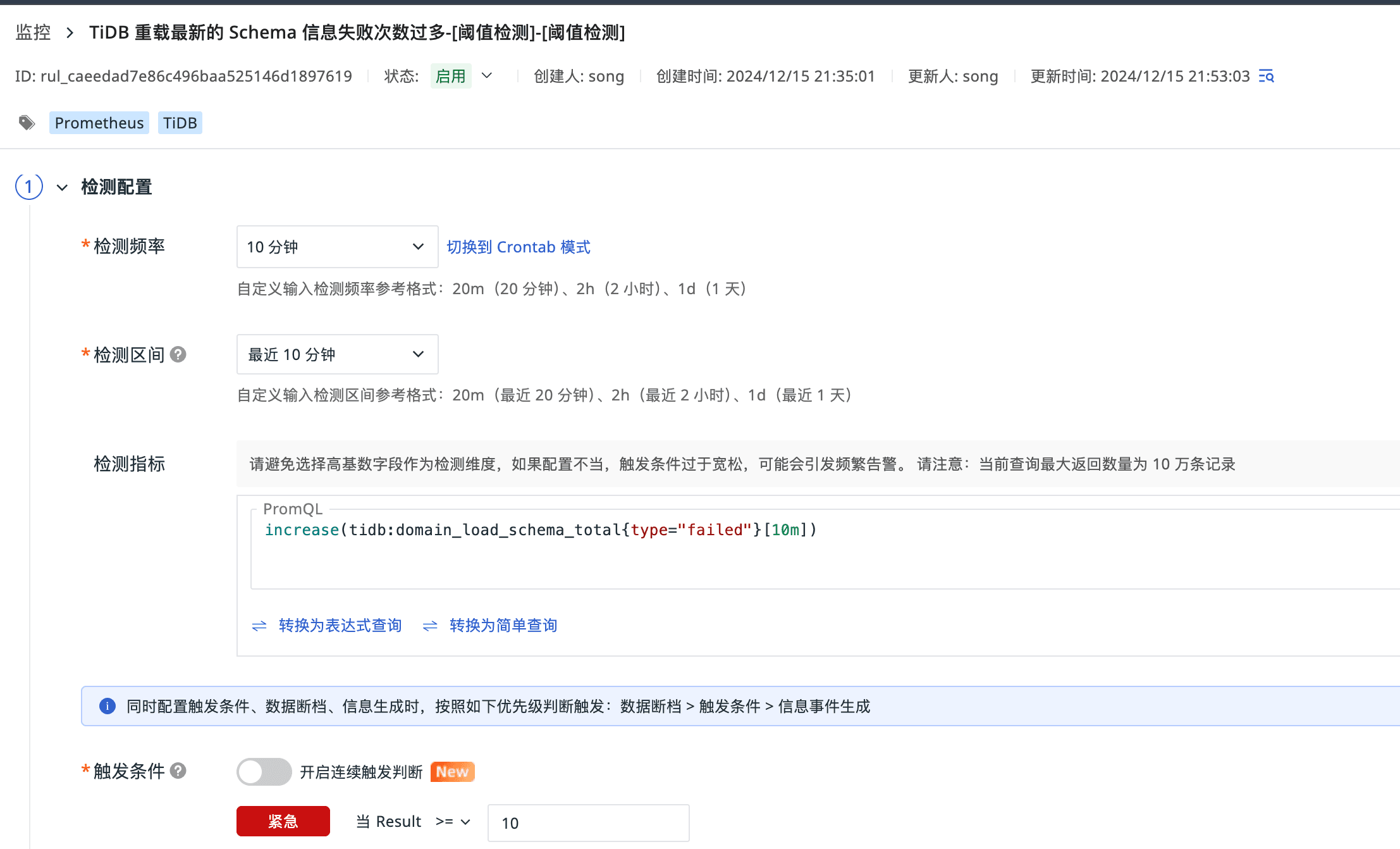Click the tag icon before Prometheus
This screenshot has width=1400, height=849.
(x=27, y=123)
